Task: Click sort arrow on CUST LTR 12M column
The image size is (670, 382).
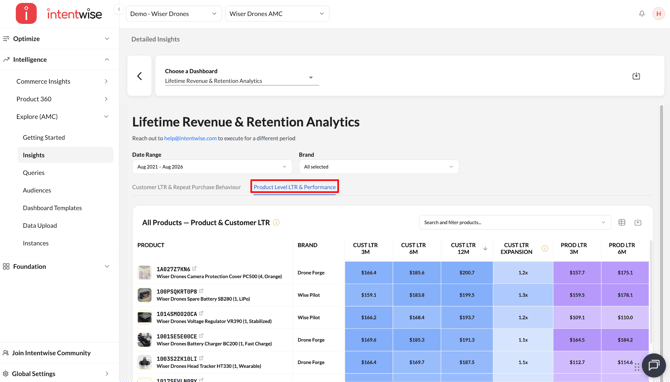Action: [485, 248]
